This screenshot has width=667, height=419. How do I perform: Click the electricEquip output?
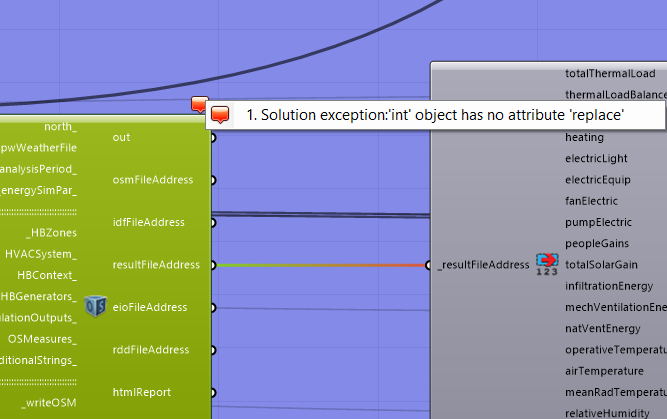(598, 180)
